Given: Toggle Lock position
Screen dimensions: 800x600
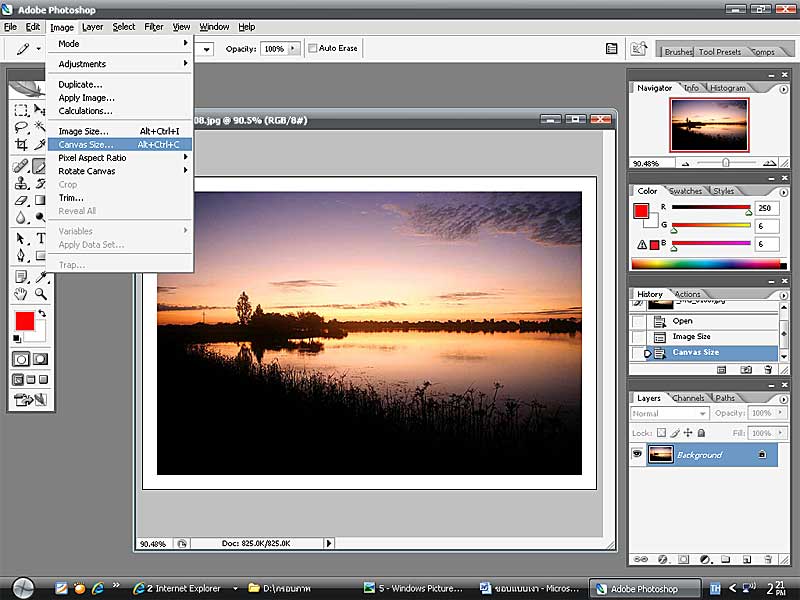Looking at the screenshot, I should click(688, 433).
